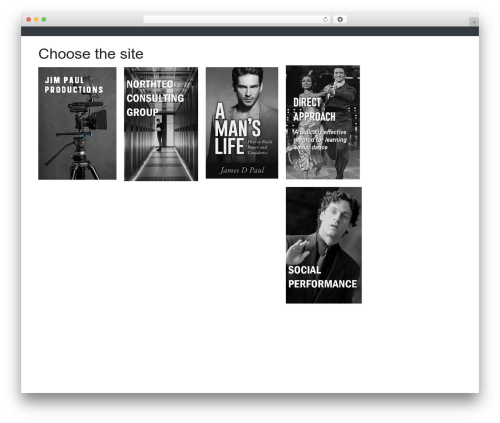Click the 'Choose the site' heading

point(91,54)
